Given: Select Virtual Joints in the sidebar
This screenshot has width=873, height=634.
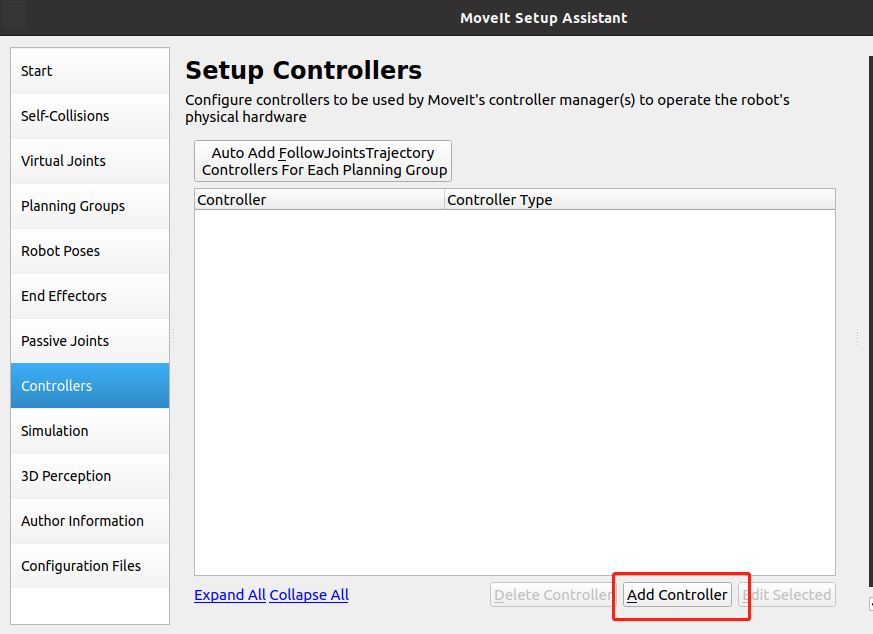Looking at the screenshot, I should point(89,161).
